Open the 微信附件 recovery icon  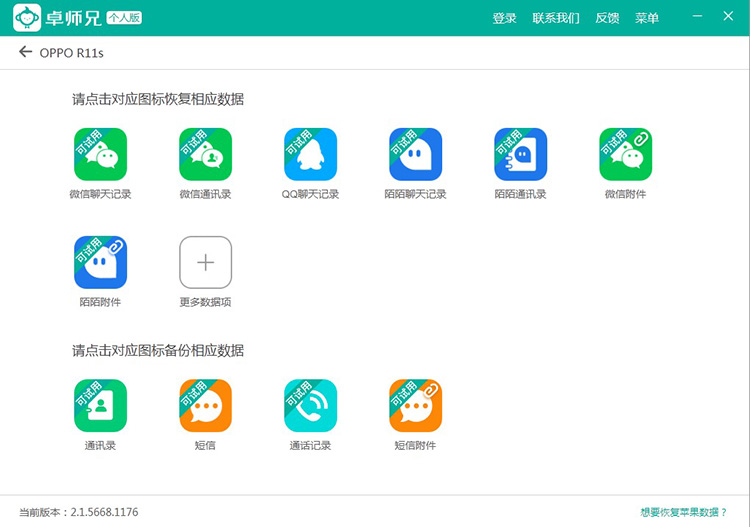(625, 155)
